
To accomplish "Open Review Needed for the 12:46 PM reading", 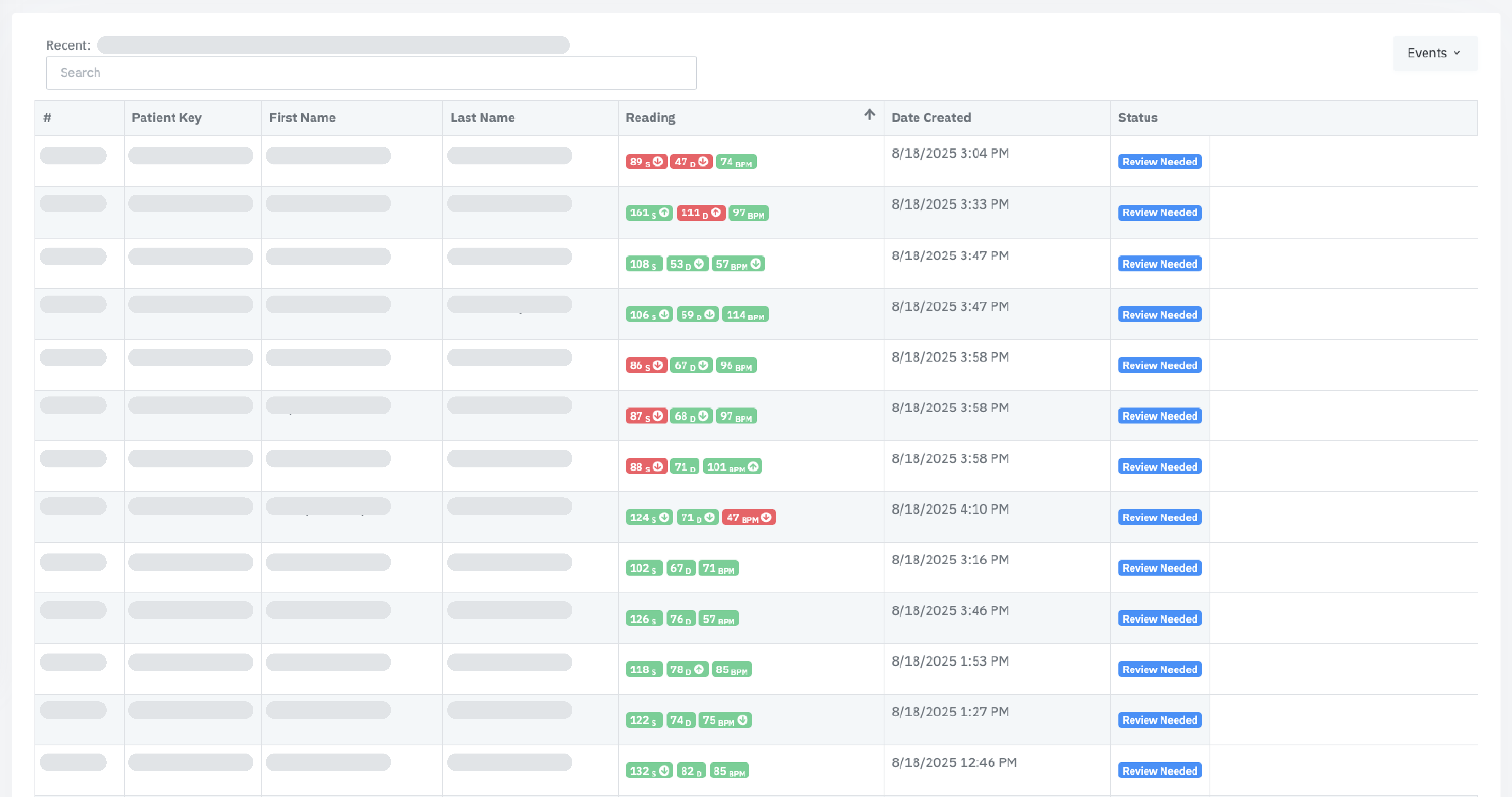I will coord(1160,771).
